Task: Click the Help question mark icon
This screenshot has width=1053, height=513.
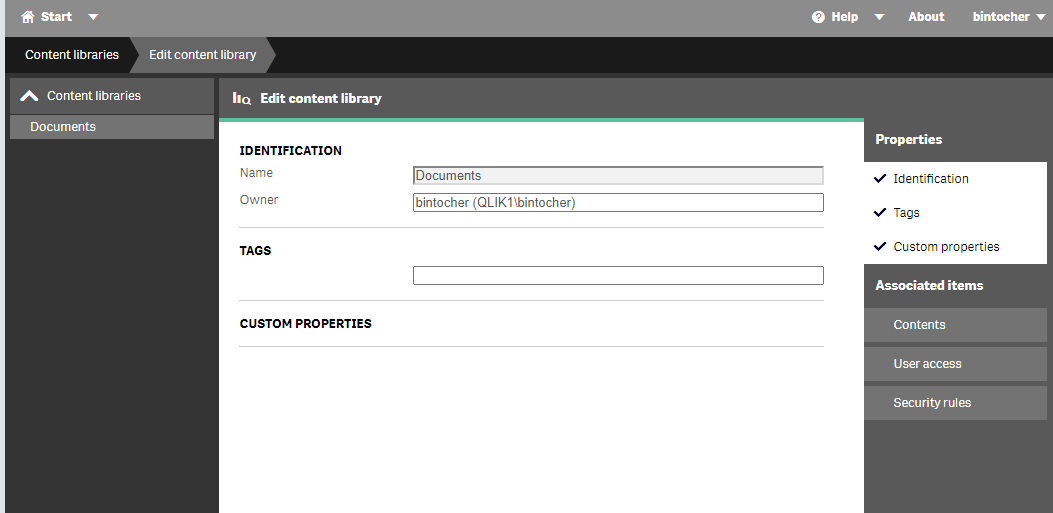Action: click(x=818, y=17)
